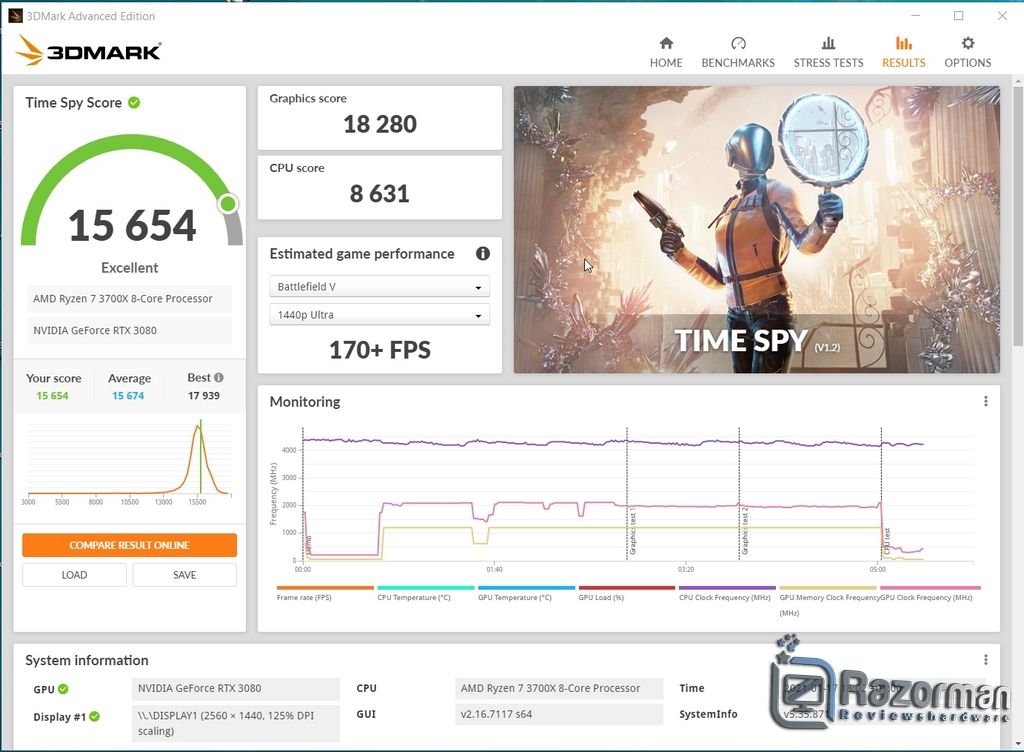
Task: Click the Graphics test 1 marker in chart
Action: click(632, 533)
